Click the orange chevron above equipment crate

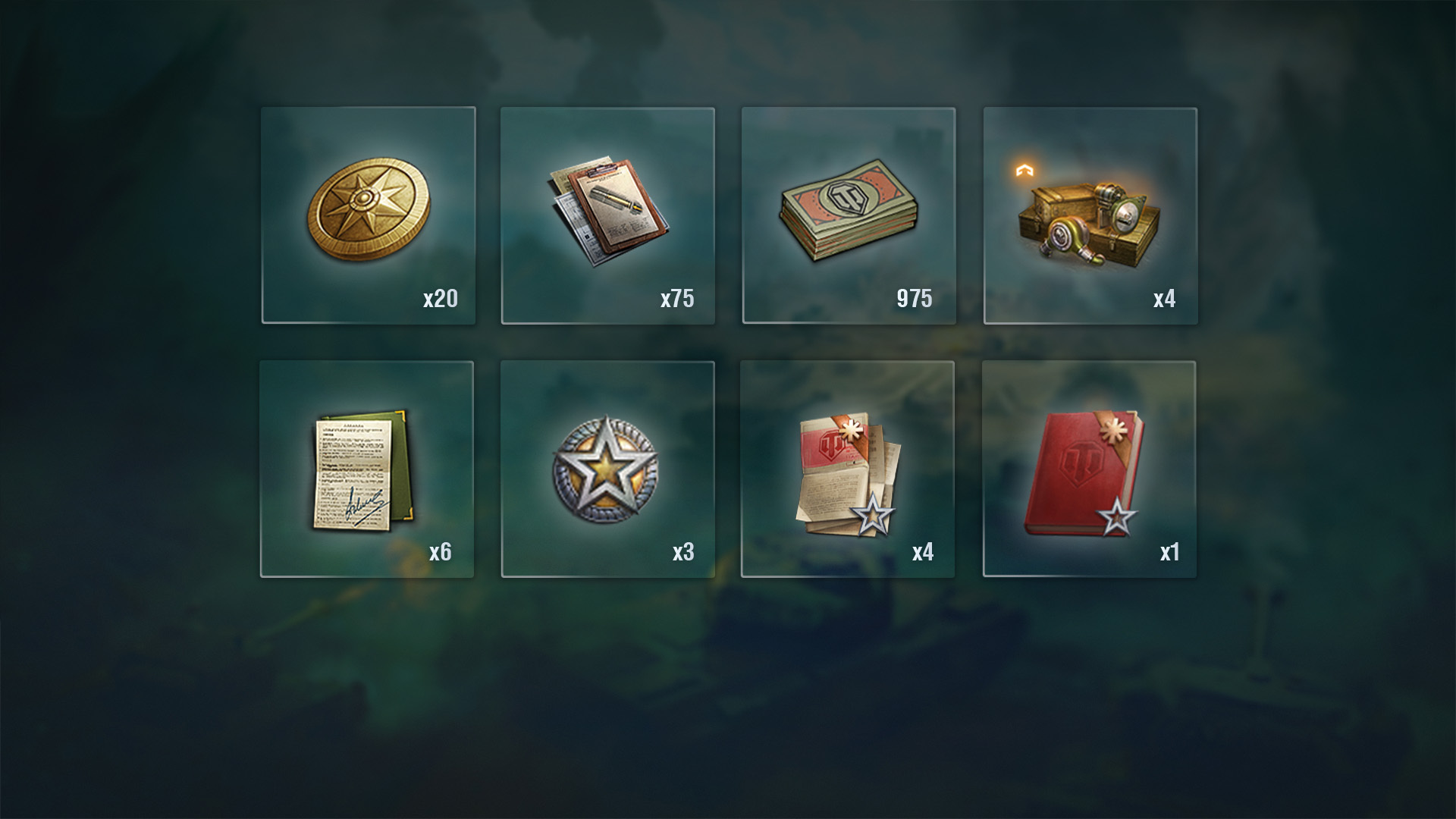[1025, 171]
